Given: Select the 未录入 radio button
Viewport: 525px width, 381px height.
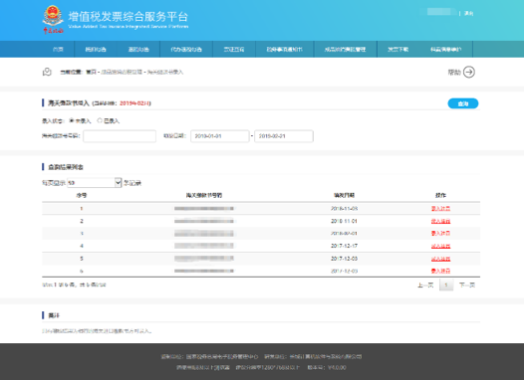Looking at the screenshot, I should 71,121.
